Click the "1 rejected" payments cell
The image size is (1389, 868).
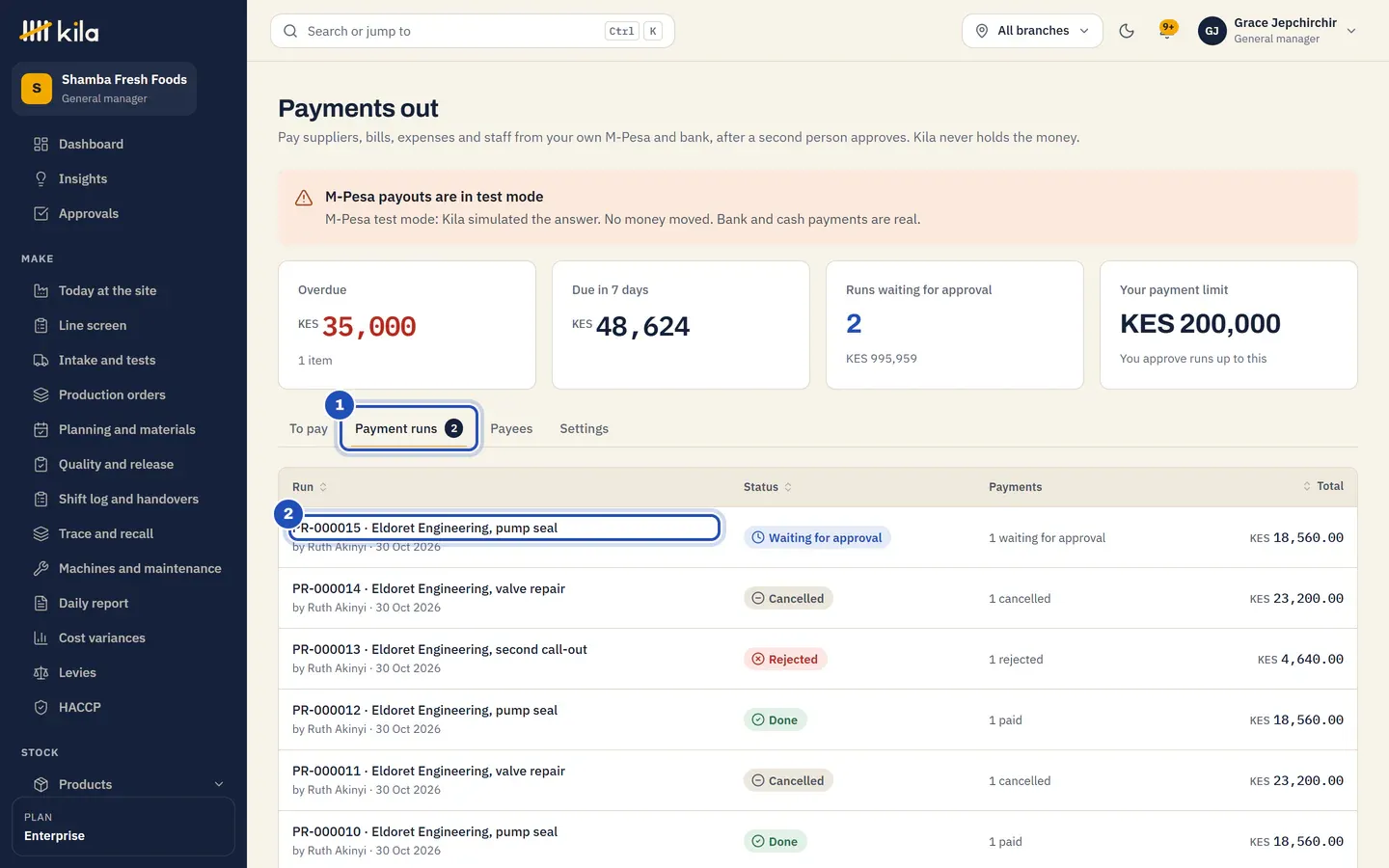pos(1016,659)
